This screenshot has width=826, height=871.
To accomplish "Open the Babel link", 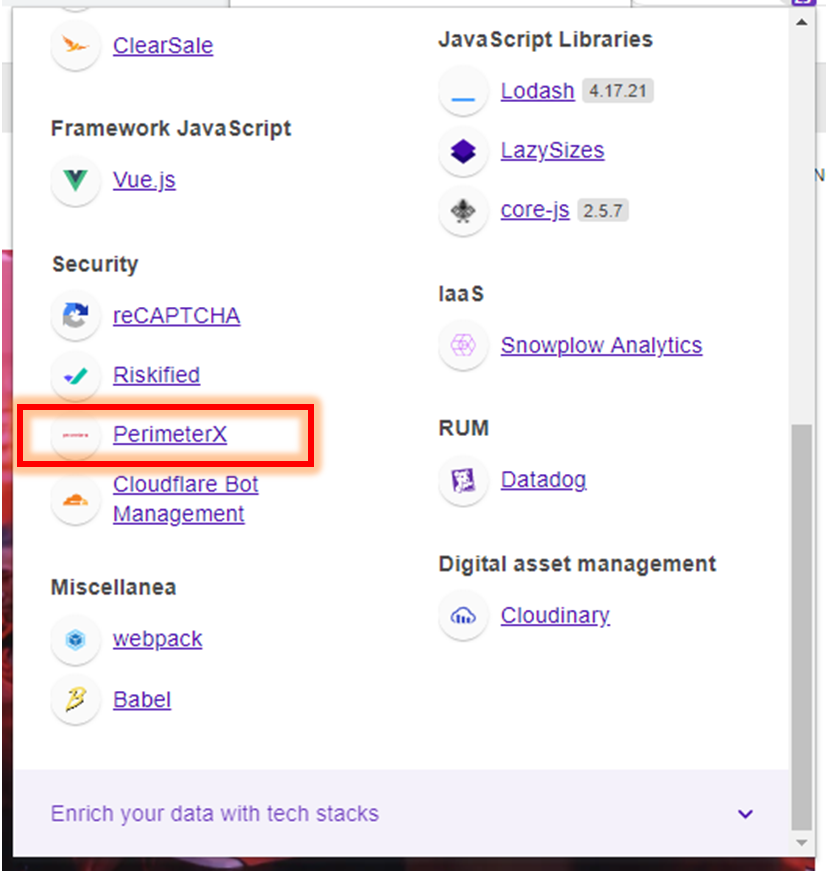I will pyautogui.click(x=142, y=699).
